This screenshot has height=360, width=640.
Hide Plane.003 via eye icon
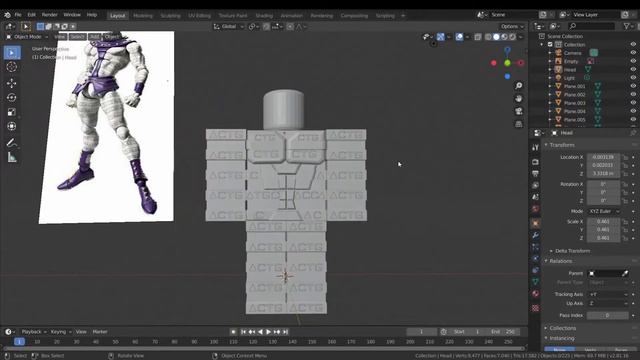click(633, 103)
